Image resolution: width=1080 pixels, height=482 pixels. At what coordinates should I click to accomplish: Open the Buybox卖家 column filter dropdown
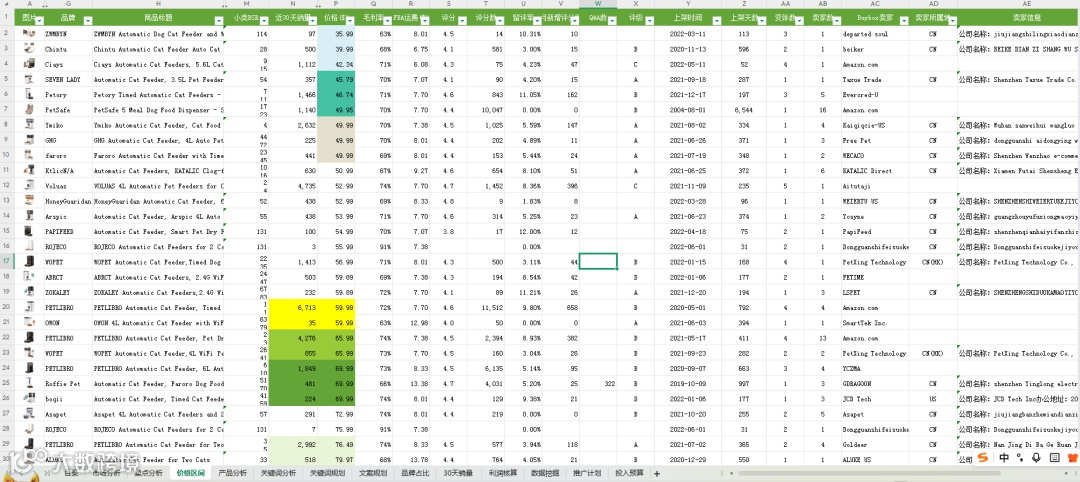pyautogui.click(x=904, y=21)
